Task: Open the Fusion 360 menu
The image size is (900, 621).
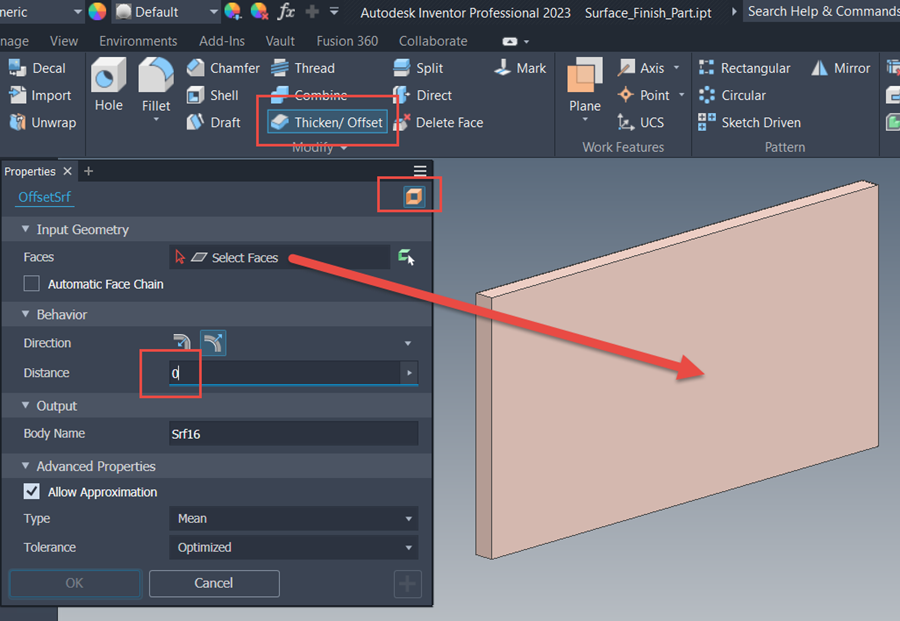Action: point(347,41)
